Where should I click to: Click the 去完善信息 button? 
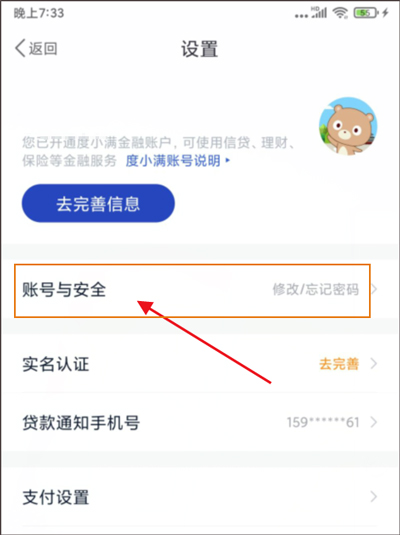coord(98,203)
